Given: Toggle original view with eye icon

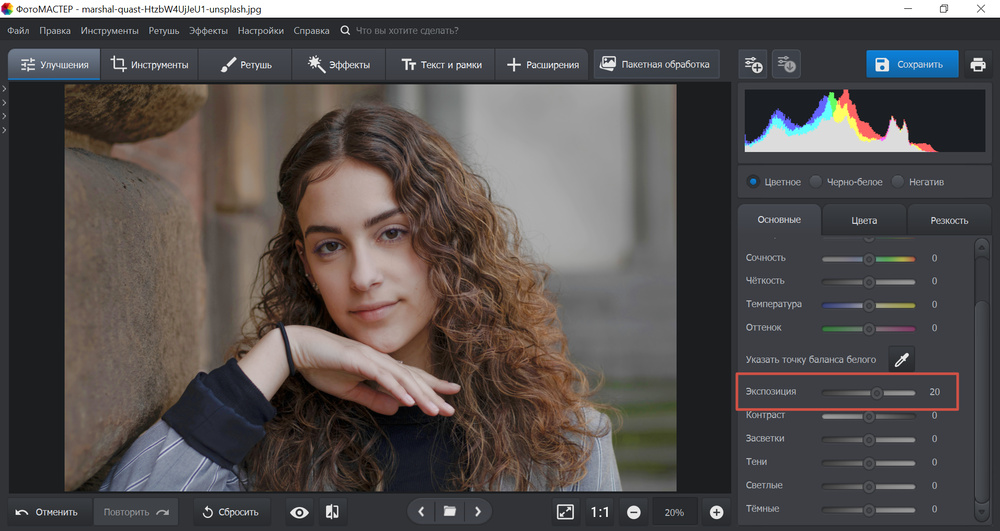Looking at the screenshot, I should pyautogui.click(x=299, y=512).
